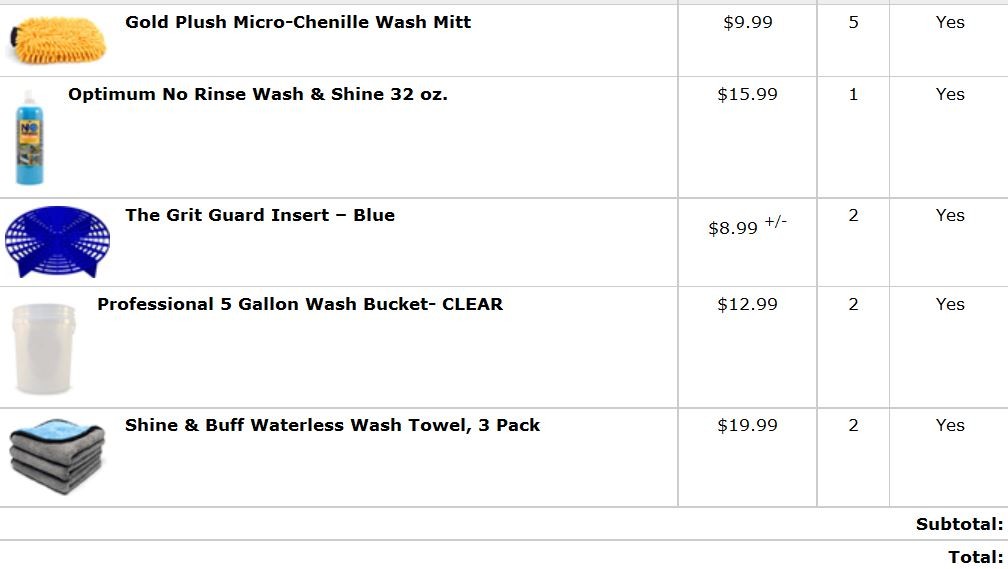Click the Yes status in Grit Guard row
The height and width of the screenshot is (569, 1008).
point(950,215)
